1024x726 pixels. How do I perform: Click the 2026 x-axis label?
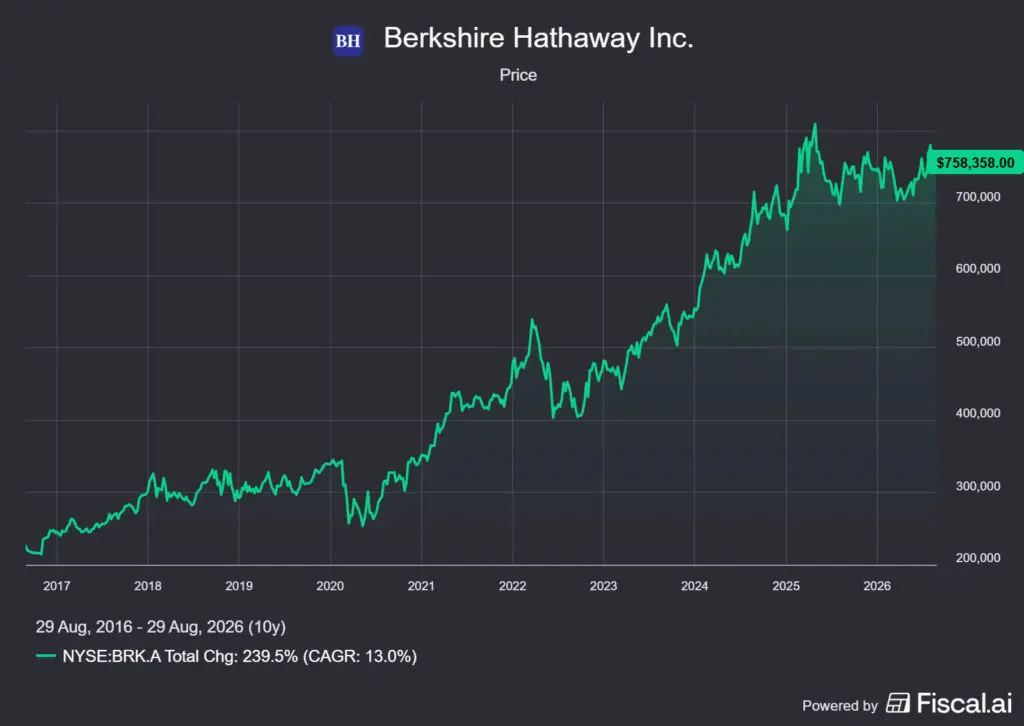click(877, 586)
